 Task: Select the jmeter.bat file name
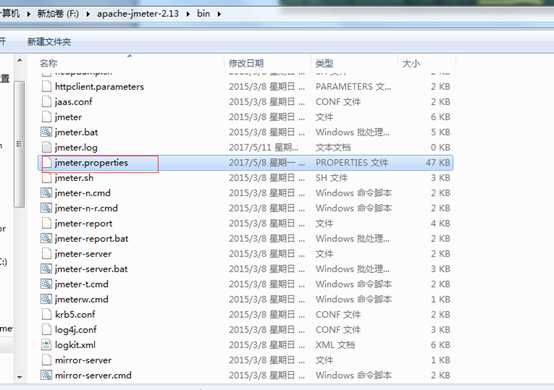[76, 132]
